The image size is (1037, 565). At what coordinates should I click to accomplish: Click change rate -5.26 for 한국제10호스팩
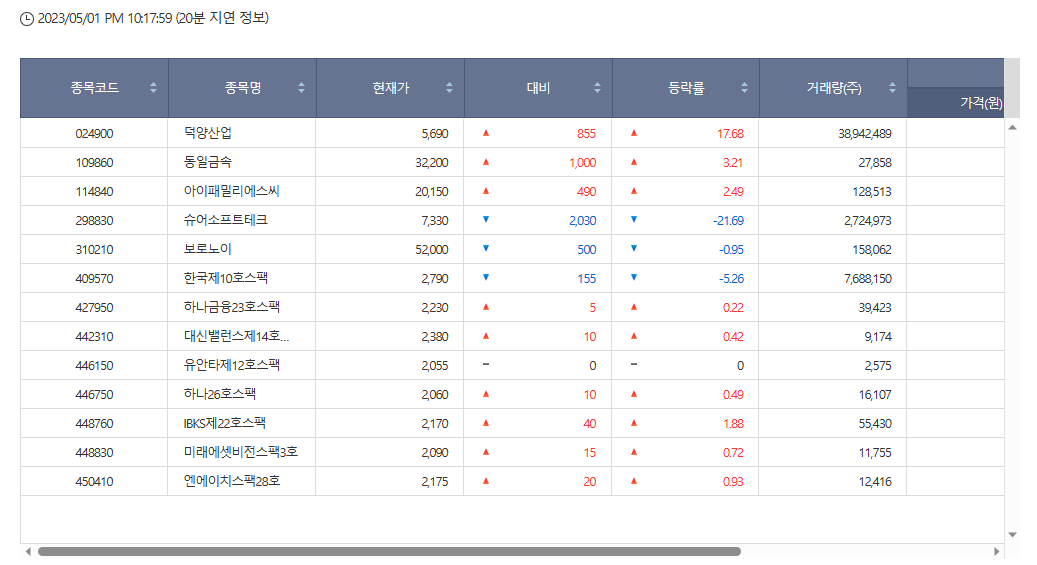coord(731,279)
